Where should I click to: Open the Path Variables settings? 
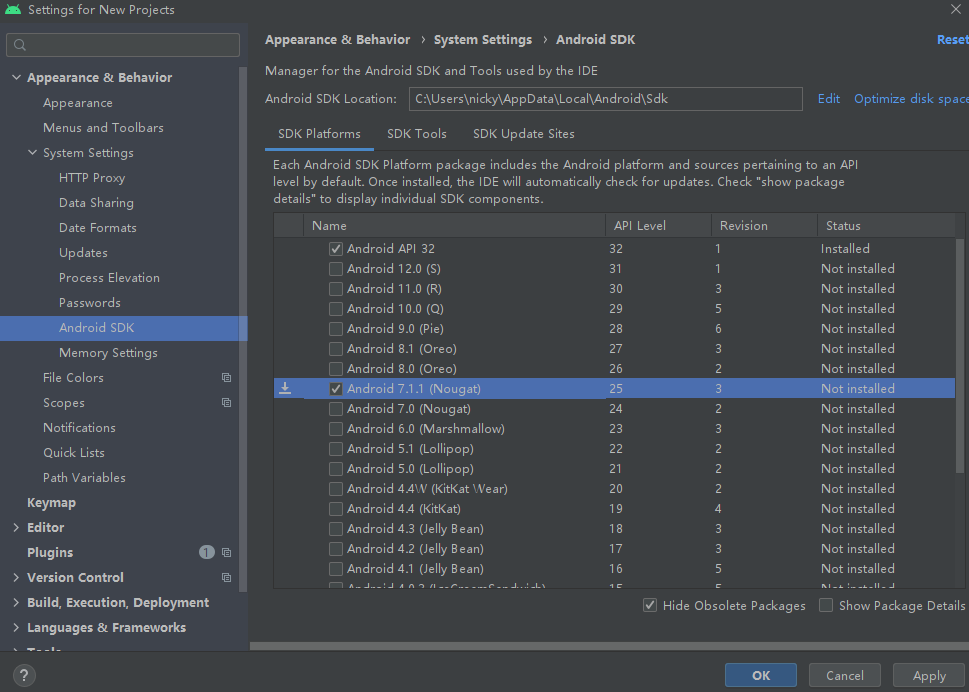[84, 478]
